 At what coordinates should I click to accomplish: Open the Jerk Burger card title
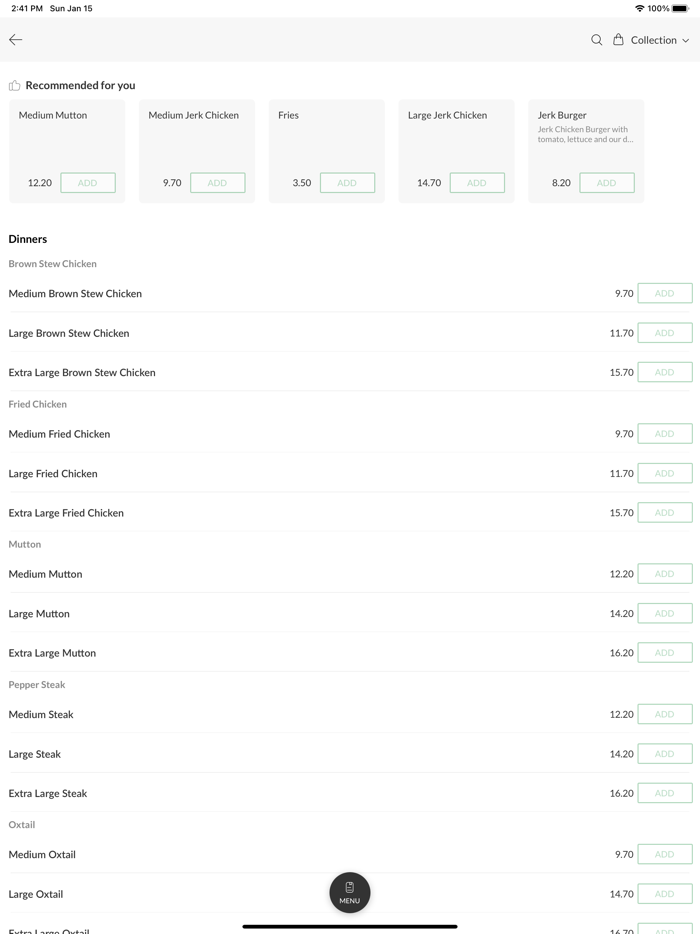click(562, 115)
